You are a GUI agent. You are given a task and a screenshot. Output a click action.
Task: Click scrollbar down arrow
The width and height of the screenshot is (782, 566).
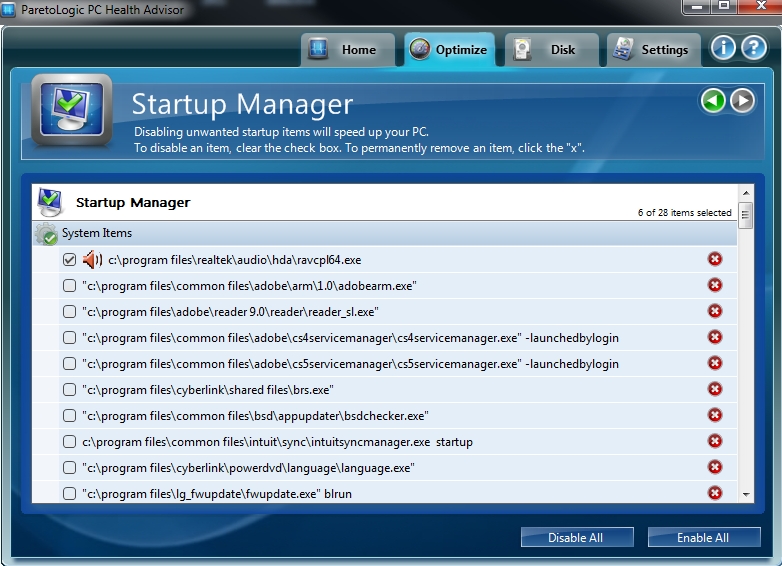pyautogui.click(x=746, y=494)
